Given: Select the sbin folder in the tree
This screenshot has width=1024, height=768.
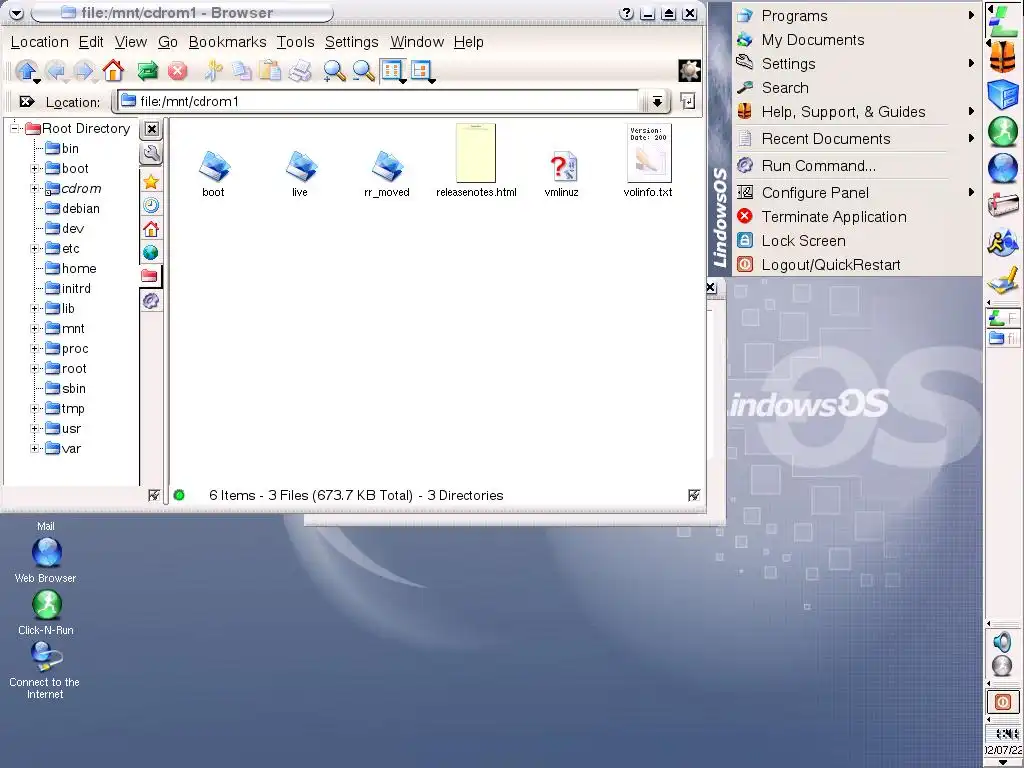Looking at the screenshot, I should coord(65,389).
